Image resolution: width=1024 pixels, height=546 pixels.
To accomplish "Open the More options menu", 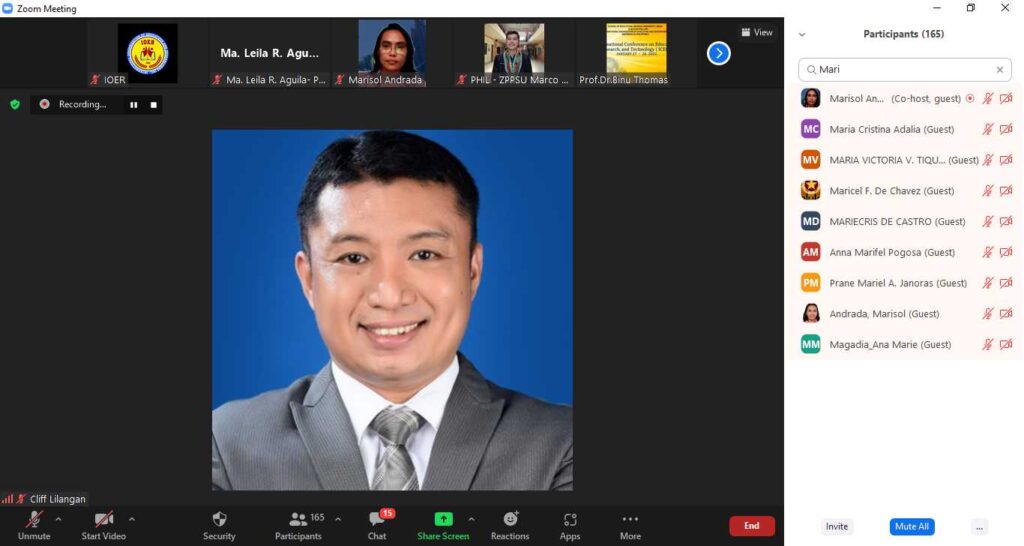I will pos(630,520).
